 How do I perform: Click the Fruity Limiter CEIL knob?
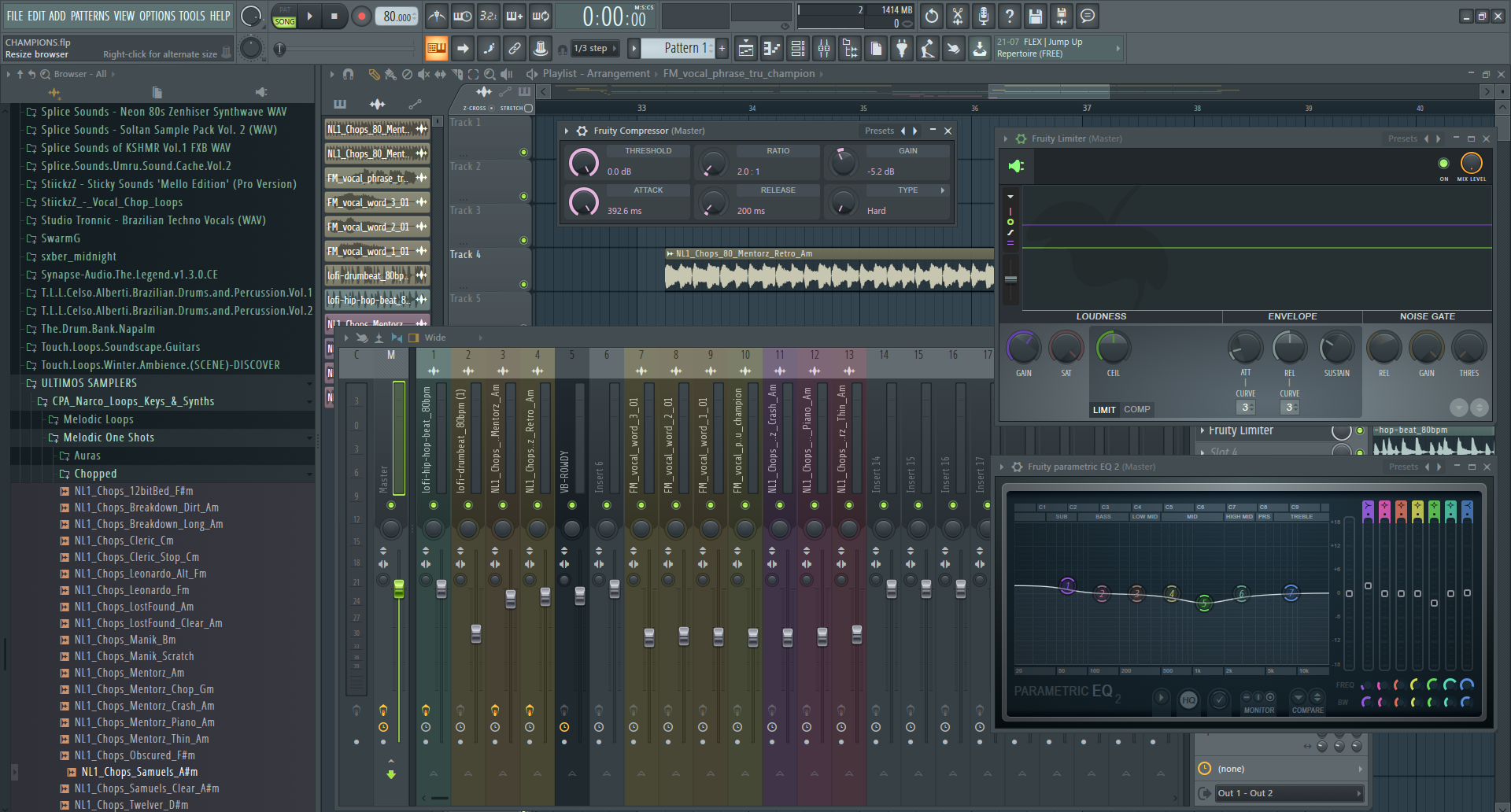(1113, 346)
